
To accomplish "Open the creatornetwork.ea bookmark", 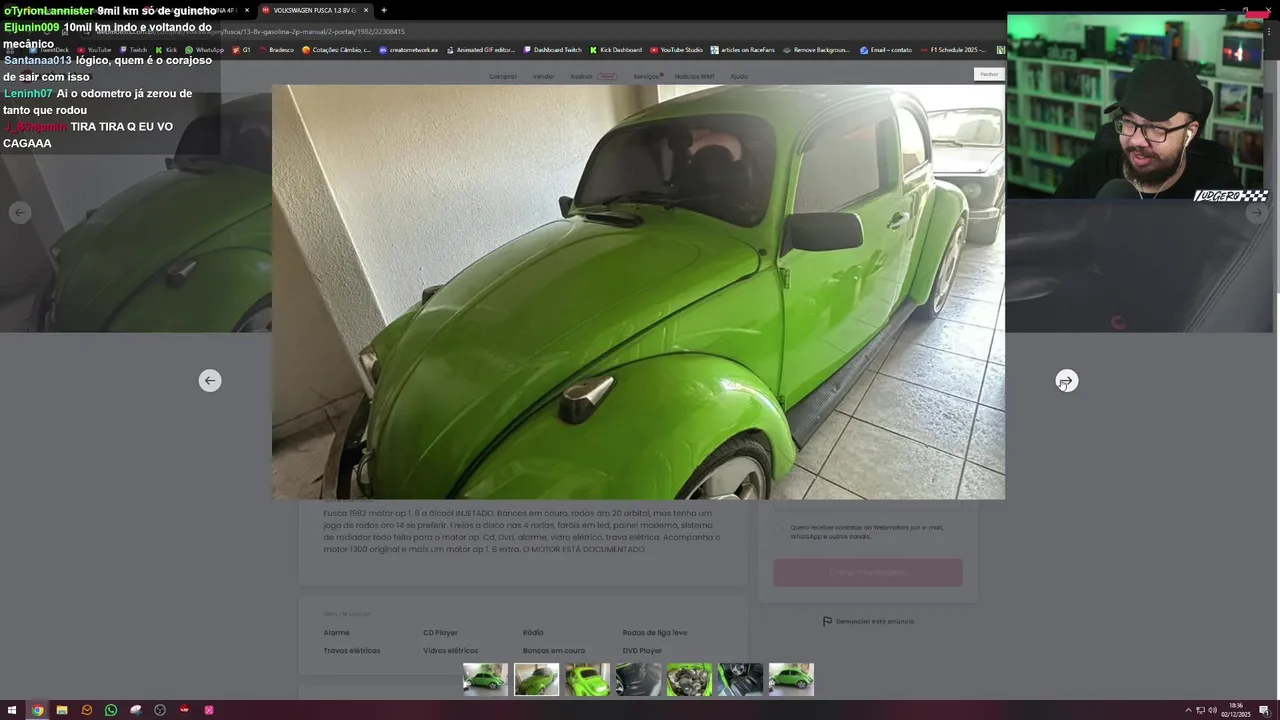I will tap(408, 50).
